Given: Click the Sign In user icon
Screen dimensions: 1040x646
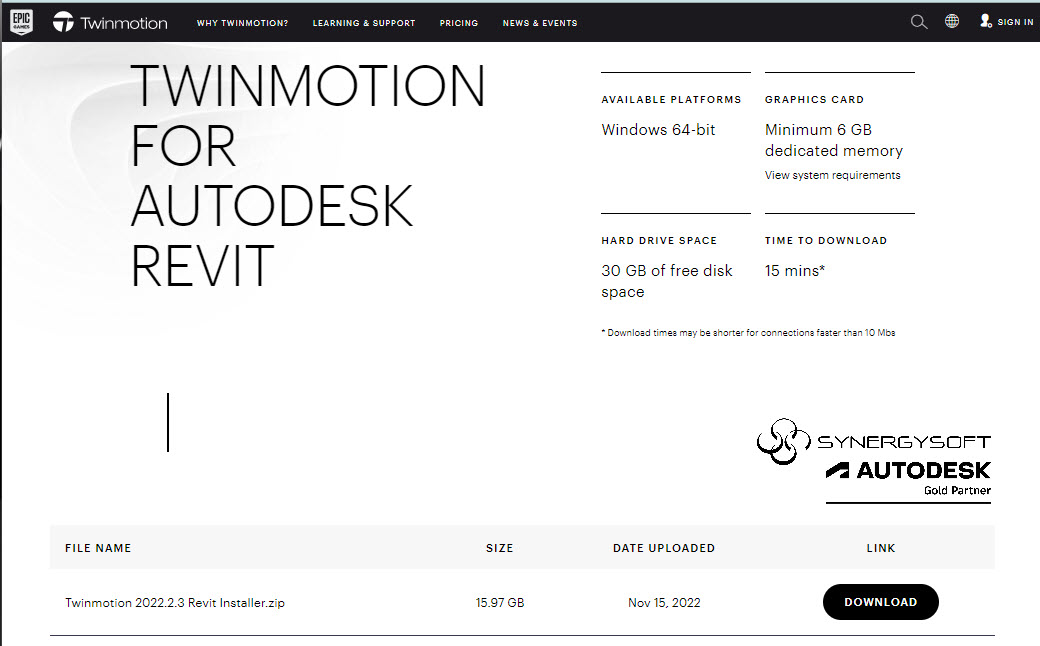Looking at the screenshot, I should [x=986, y=21].
